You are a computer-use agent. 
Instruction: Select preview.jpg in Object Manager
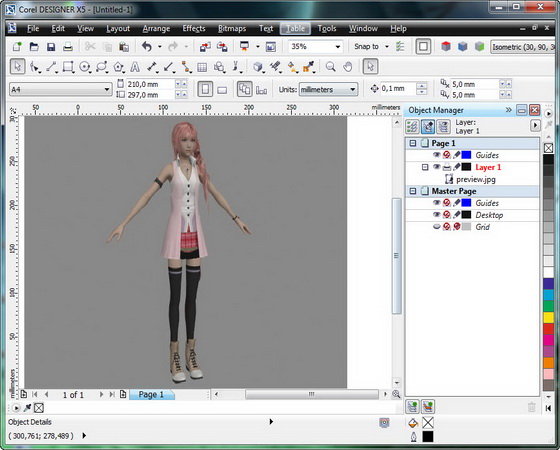coord(476,179)
